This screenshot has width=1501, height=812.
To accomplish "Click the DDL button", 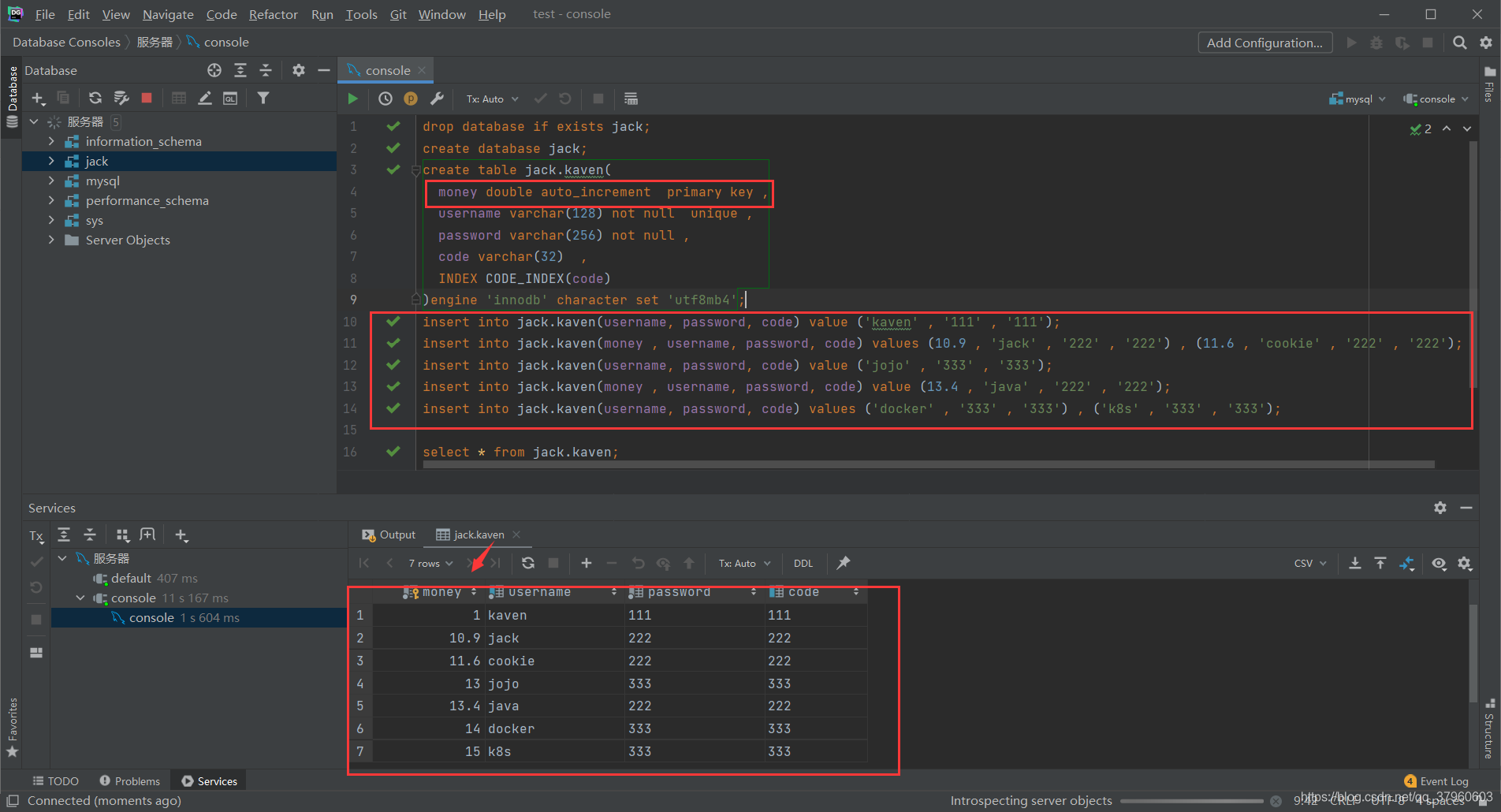I will 803,563.
